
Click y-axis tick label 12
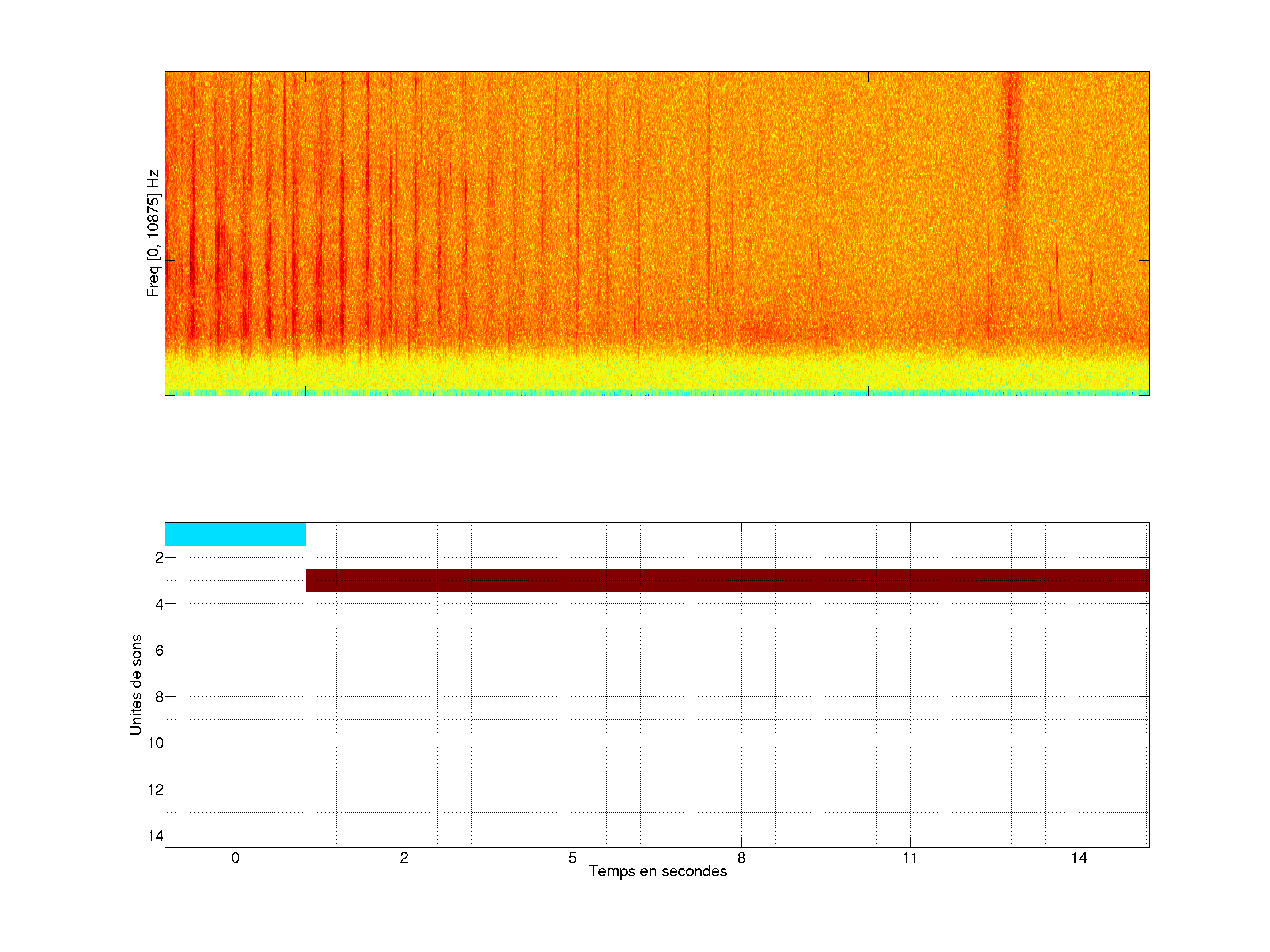click(x=156, y=790)
